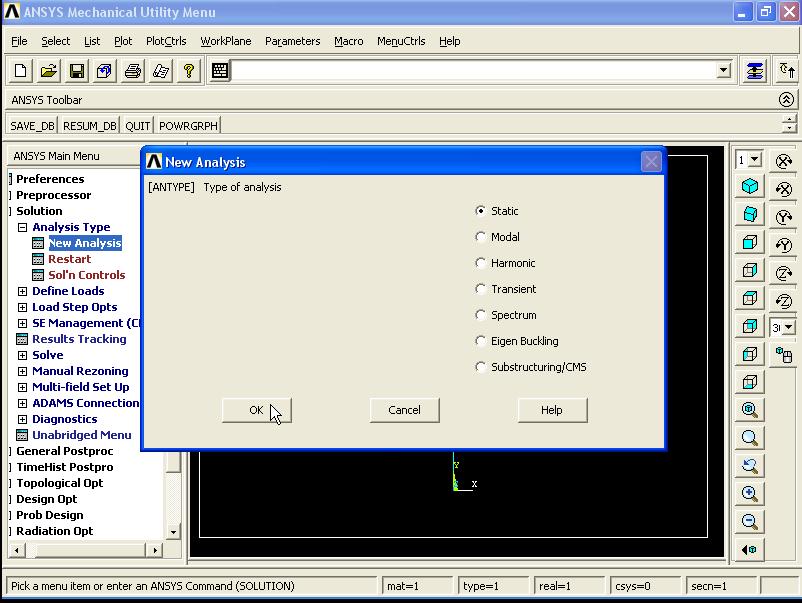Expand the Manual Rezoning node

pyautogui.click(x=23, y=371)
